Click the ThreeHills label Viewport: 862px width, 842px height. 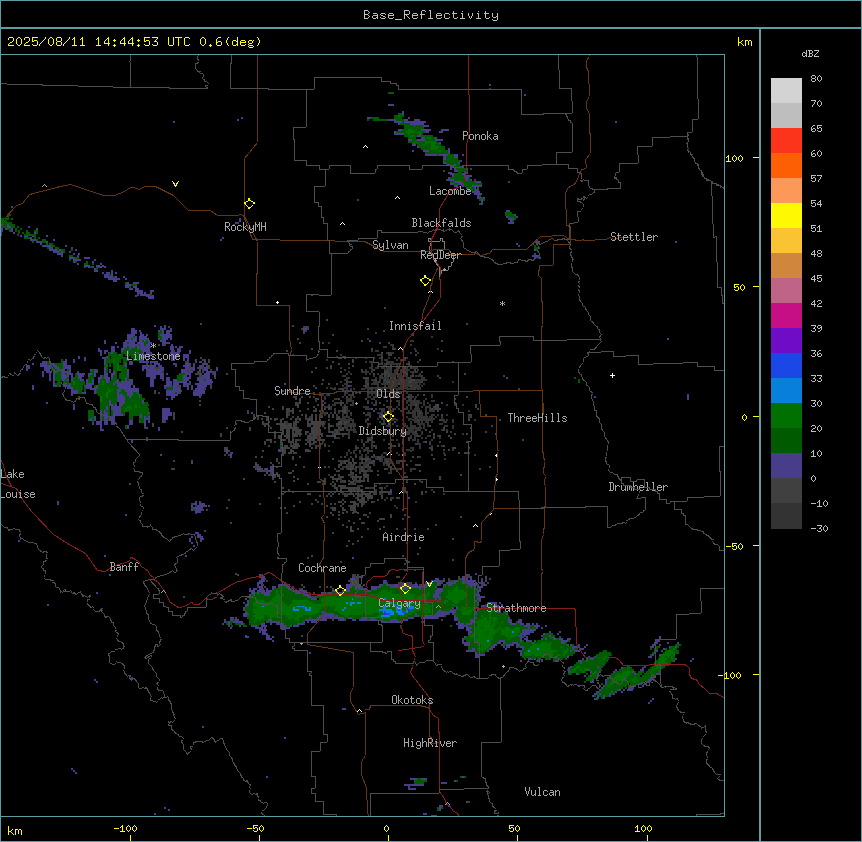pos(537,418)
